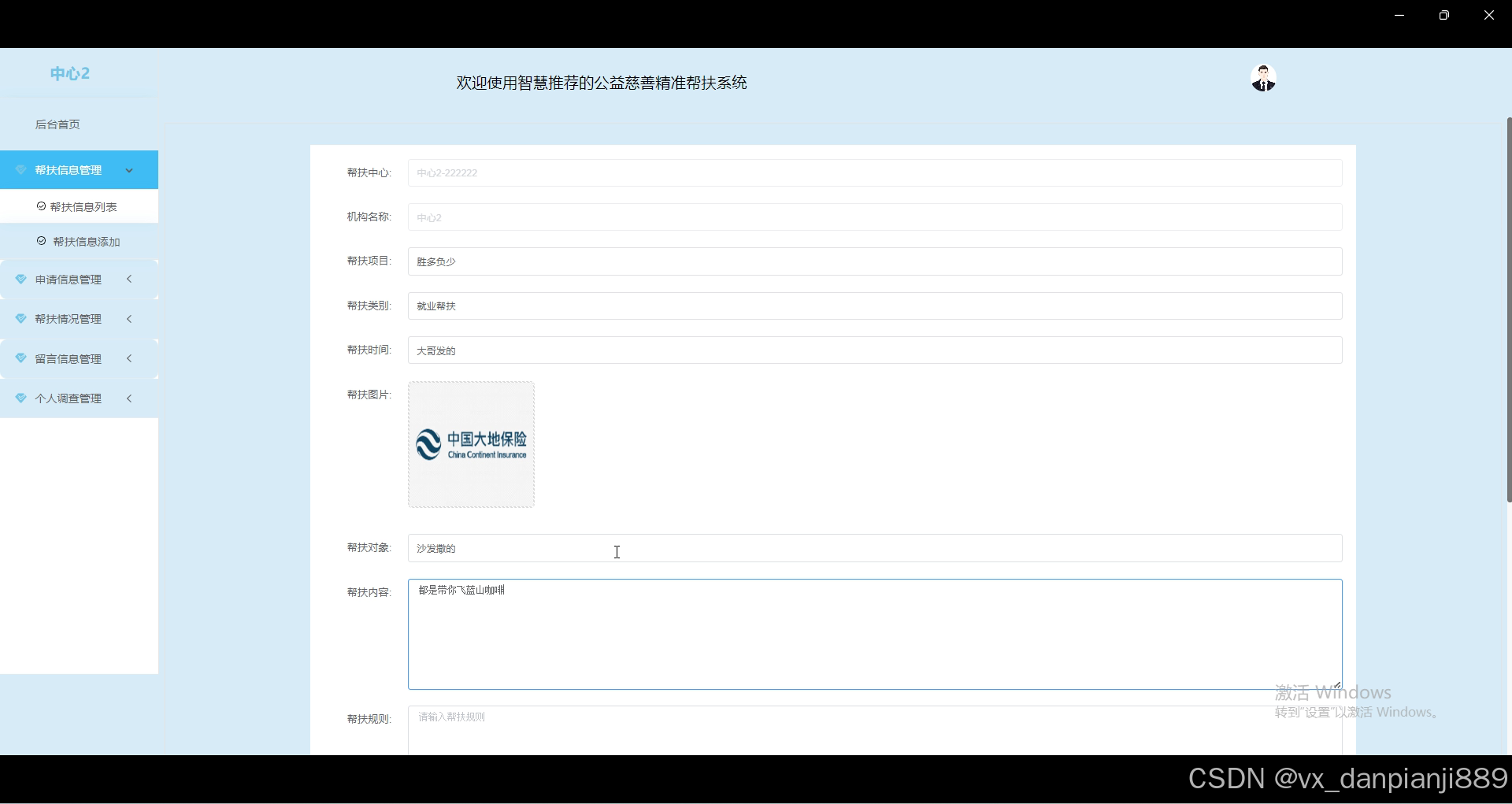The height and width of the screenshot is (804, 1512).
Task: Close the application window
Action: [1488, 15]
